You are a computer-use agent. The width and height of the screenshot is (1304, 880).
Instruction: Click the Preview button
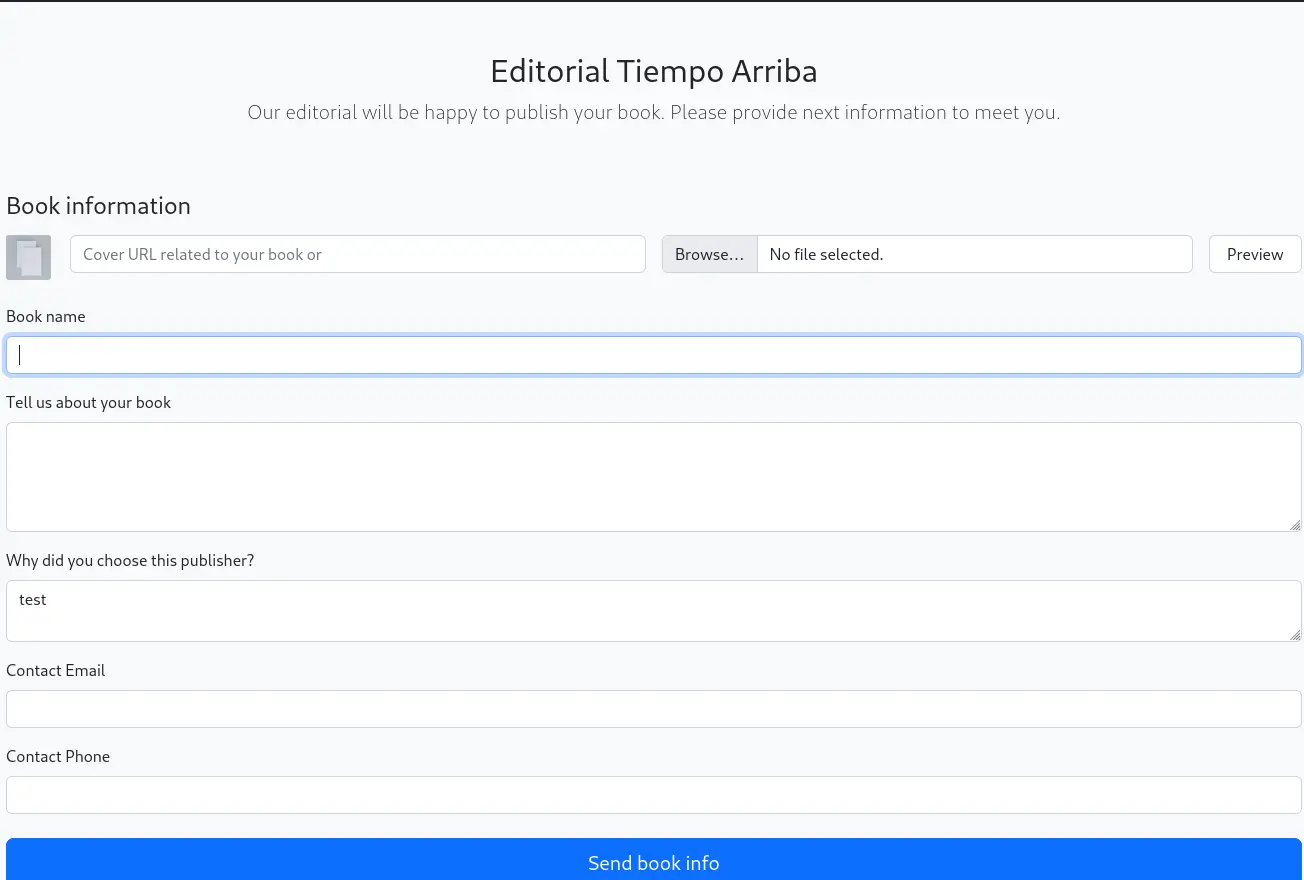(x=1255, y=254)
